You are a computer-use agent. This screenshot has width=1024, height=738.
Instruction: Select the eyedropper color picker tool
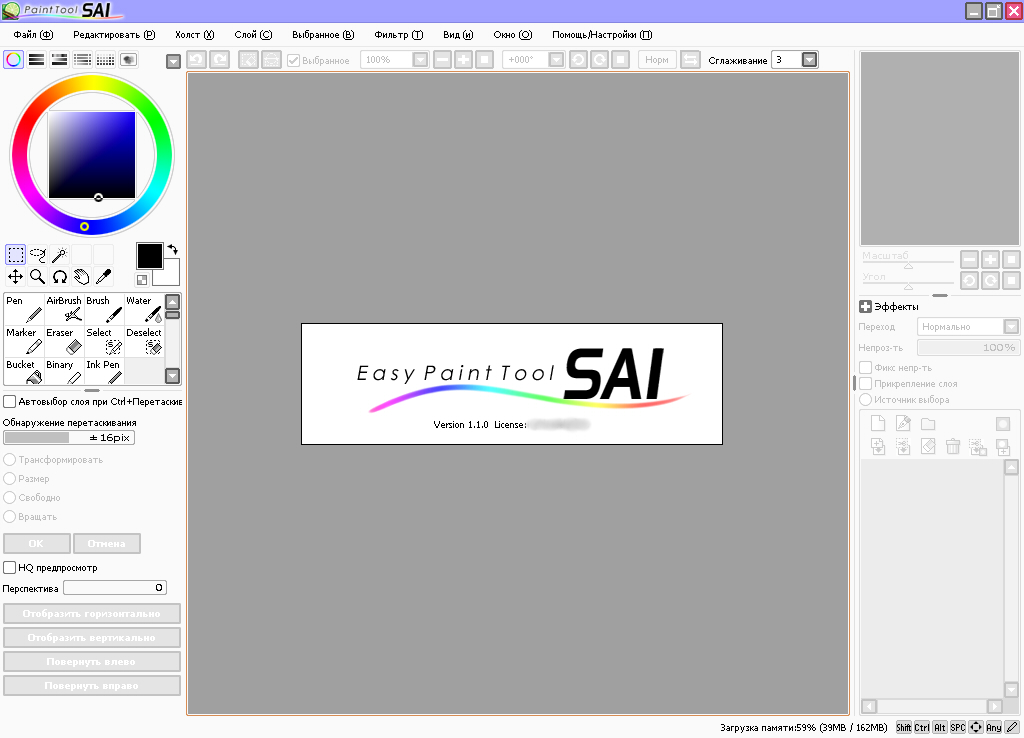(x=103, y=277)
